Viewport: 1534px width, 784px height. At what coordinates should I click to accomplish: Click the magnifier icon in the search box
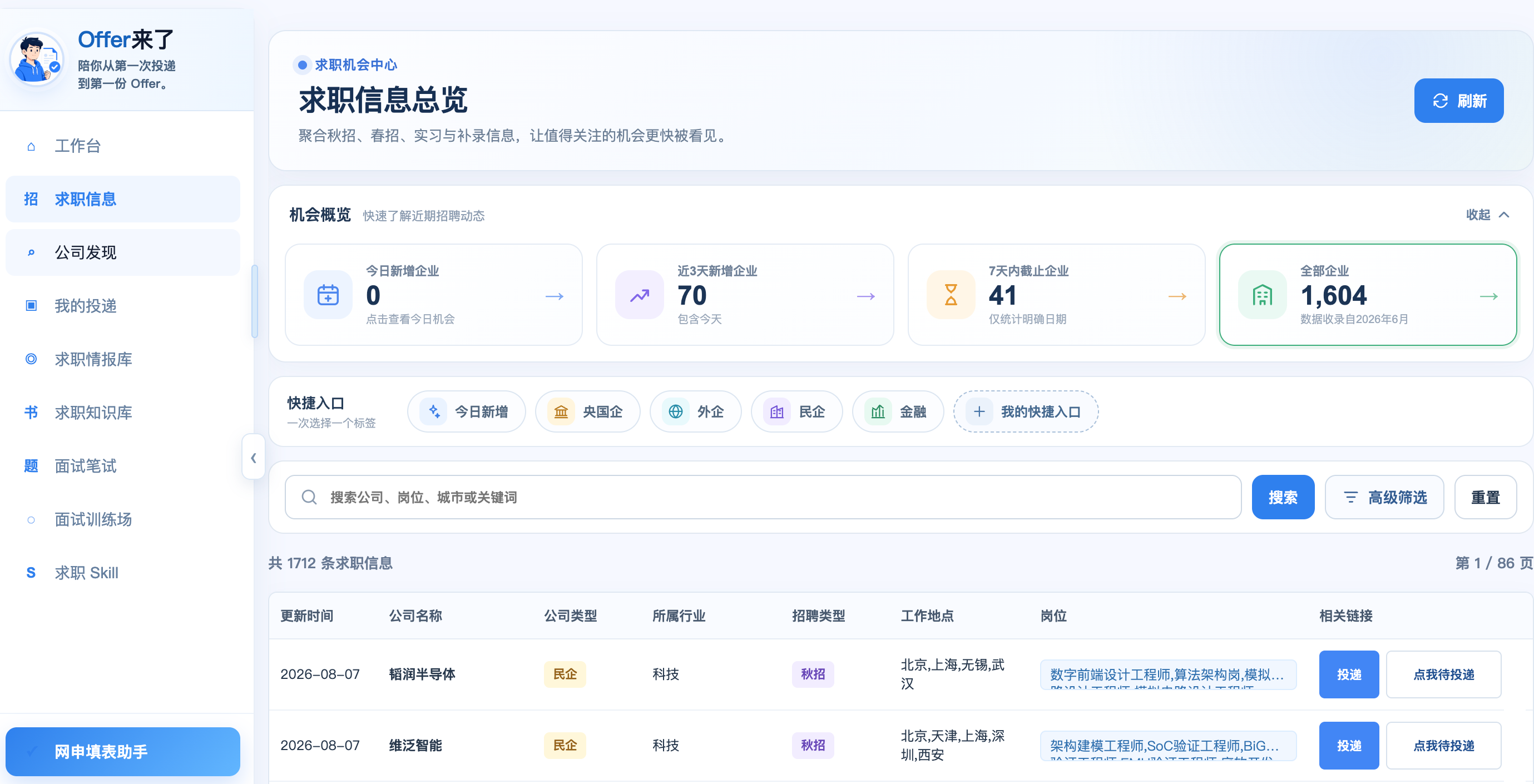pos(309,497)
